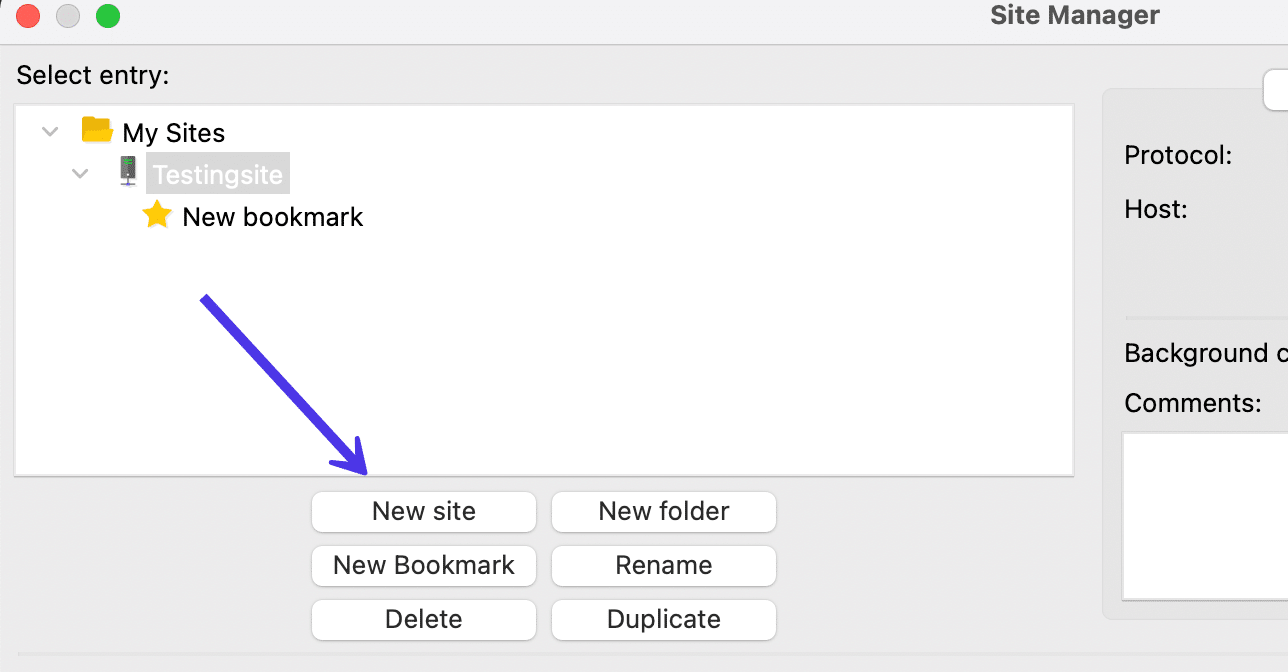The width and height of the screenshot is (1288, 672).
Task: Click the New folder button
Action: (664, 512)
